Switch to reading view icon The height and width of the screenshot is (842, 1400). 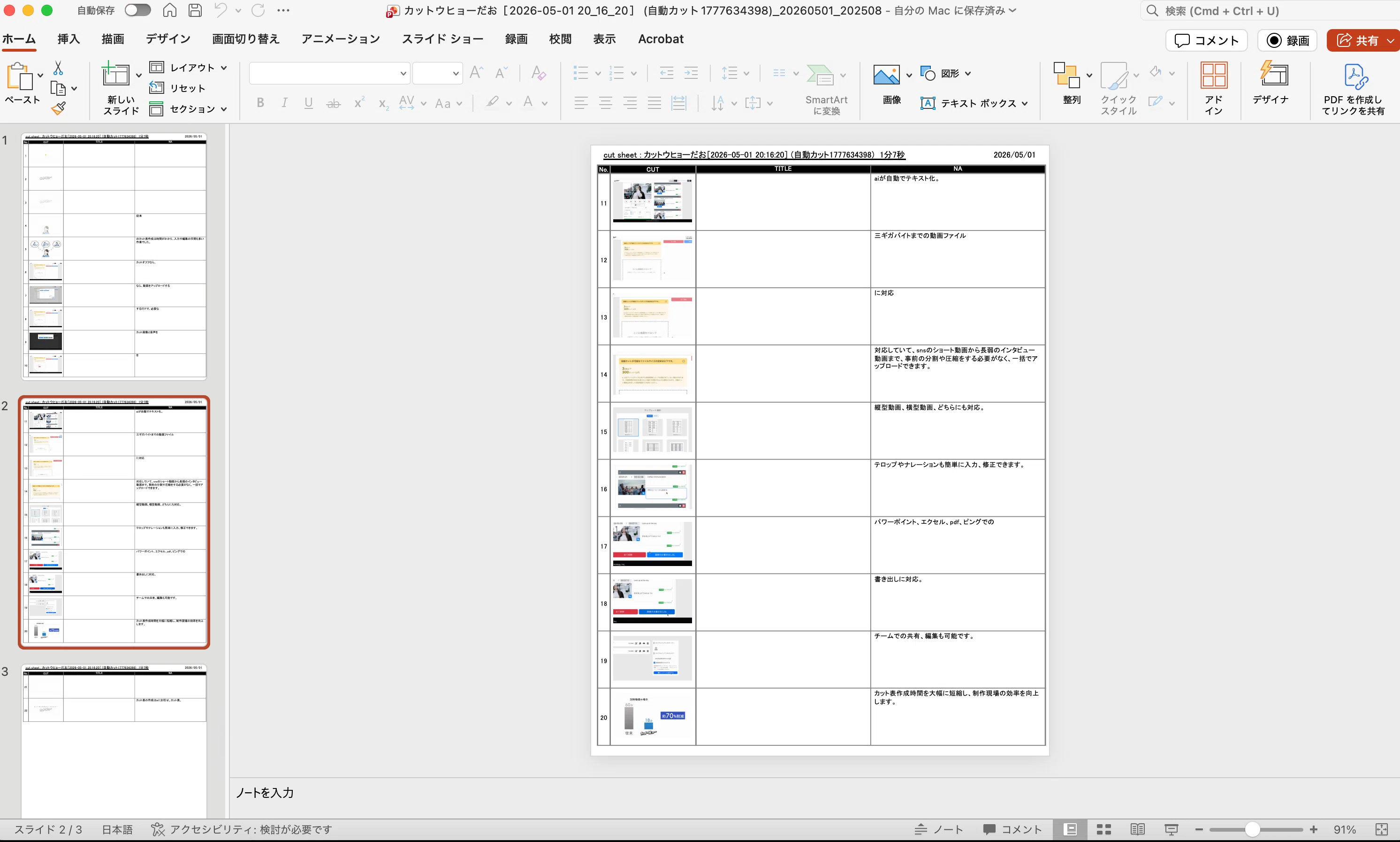1137,829
